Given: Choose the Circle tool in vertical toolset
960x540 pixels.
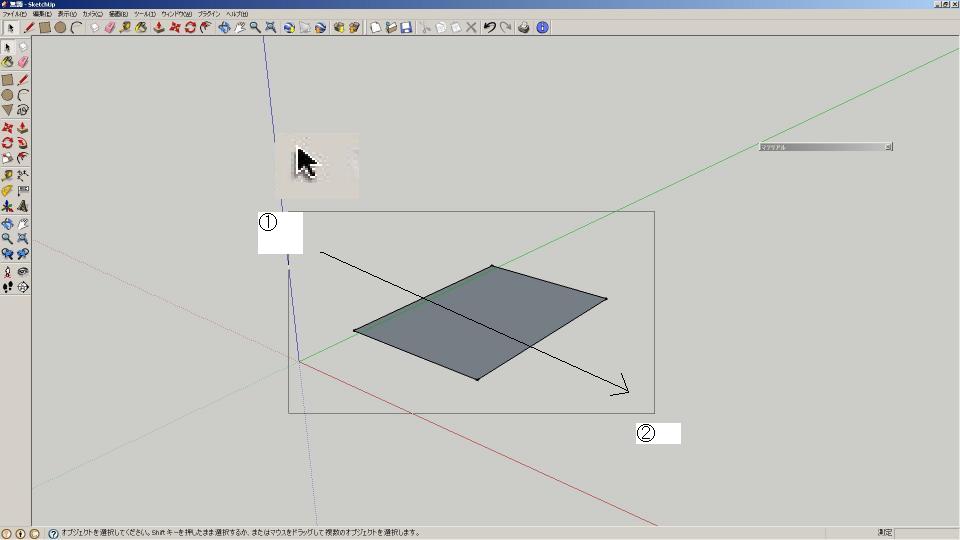Looking at the screenshot, I should point(7,95).
